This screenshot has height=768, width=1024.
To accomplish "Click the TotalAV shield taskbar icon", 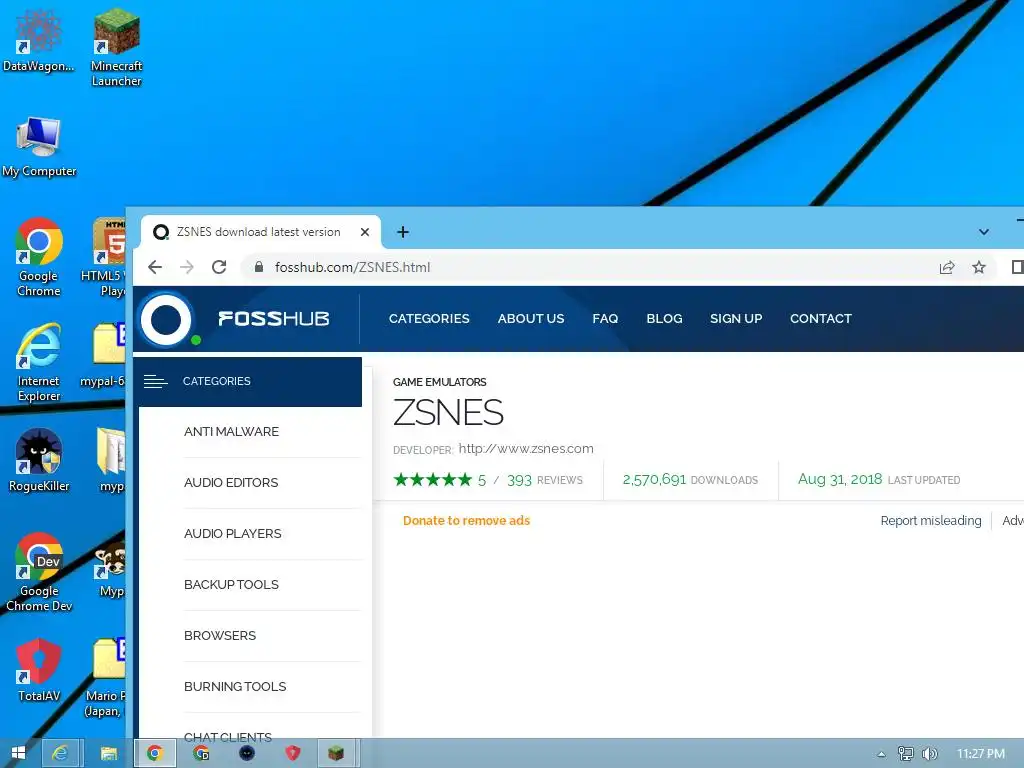I will click(x=293, y=753).
